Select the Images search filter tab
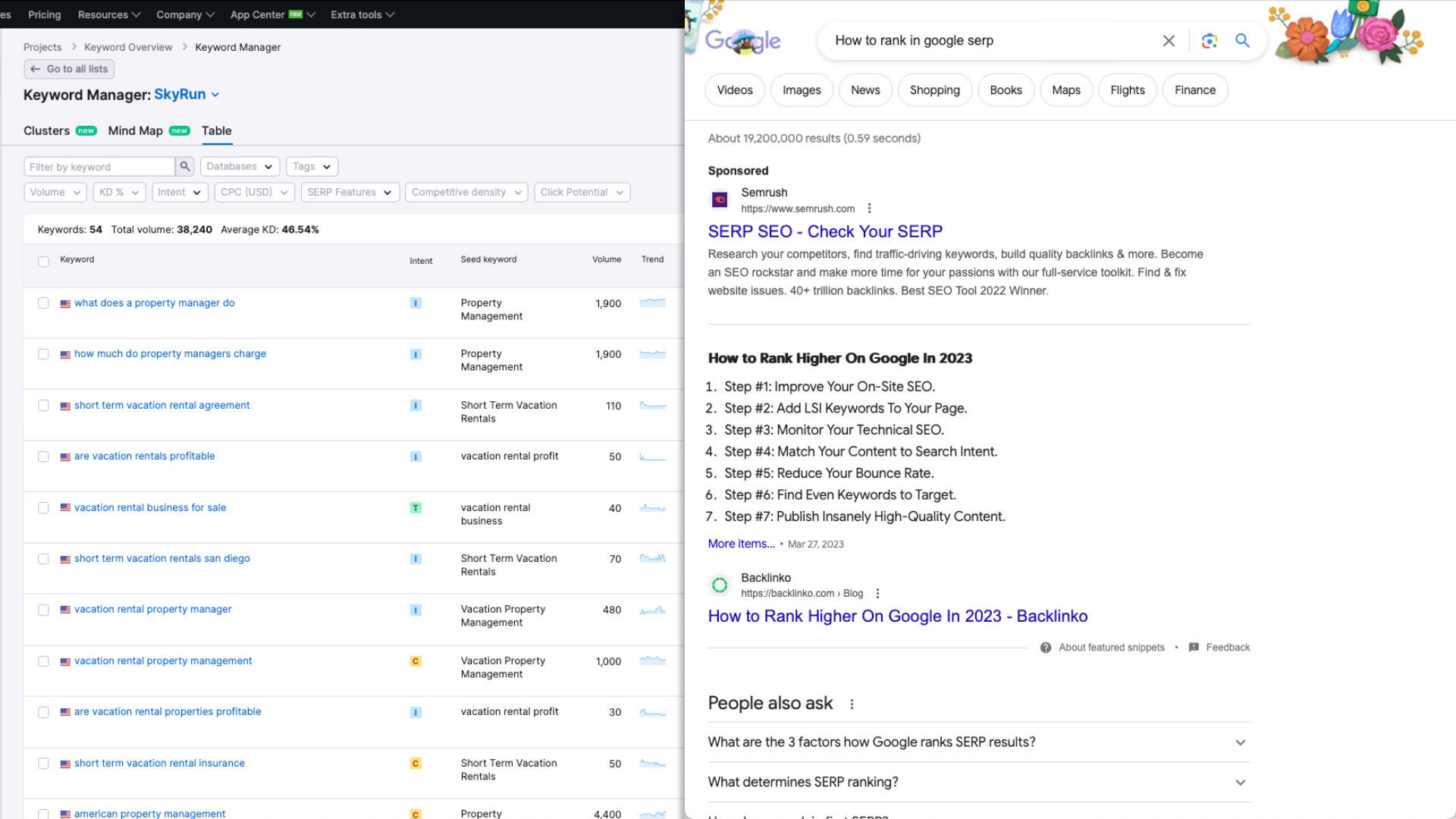Screen dimensions: 1456x819 tap(802, 90)
